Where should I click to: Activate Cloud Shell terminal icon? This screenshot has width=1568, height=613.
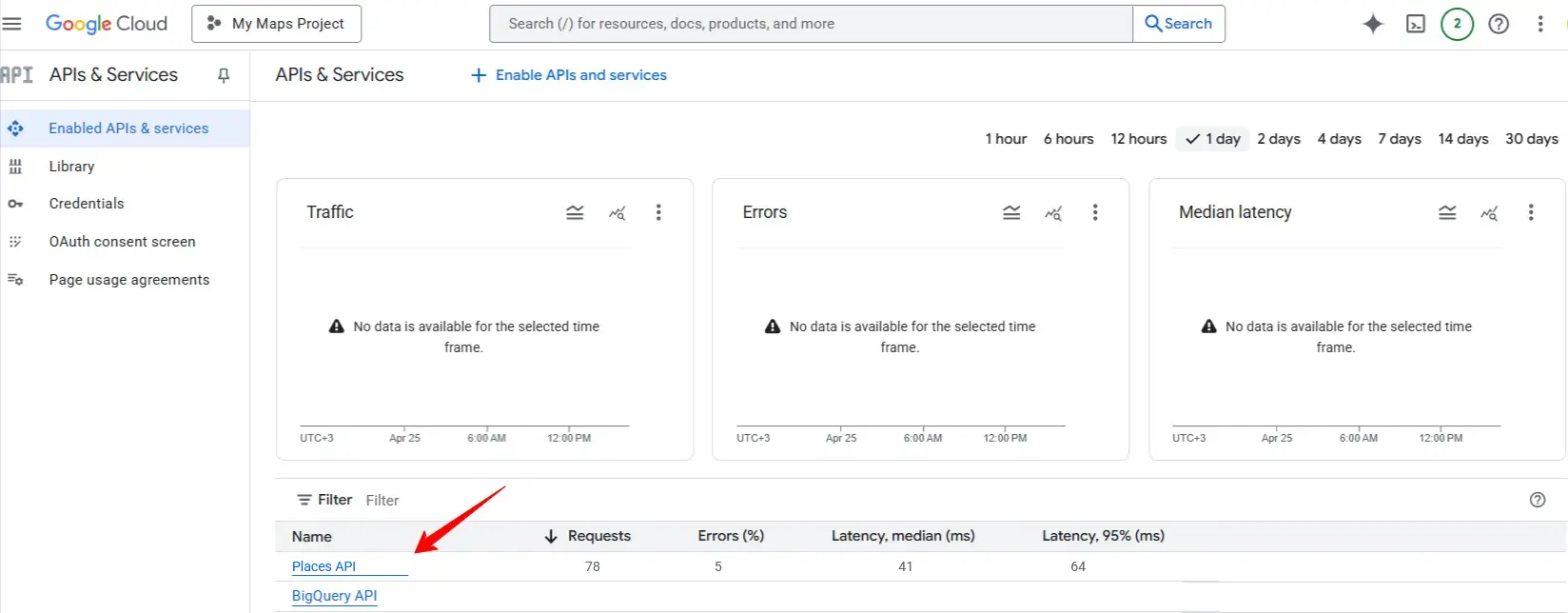(1416, 24)
